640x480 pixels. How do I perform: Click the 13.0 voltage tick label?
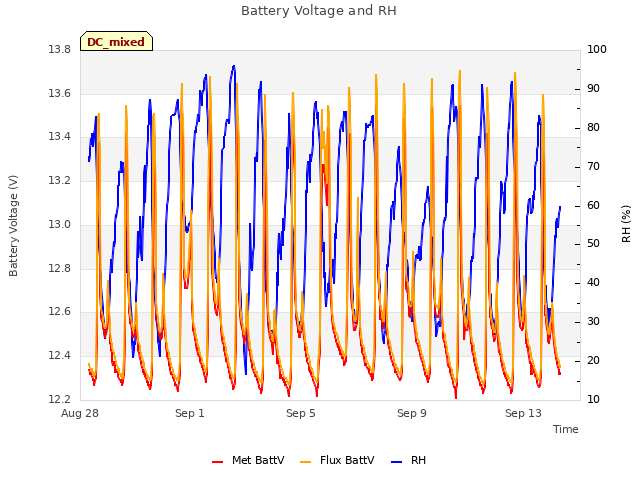[60, 224]
